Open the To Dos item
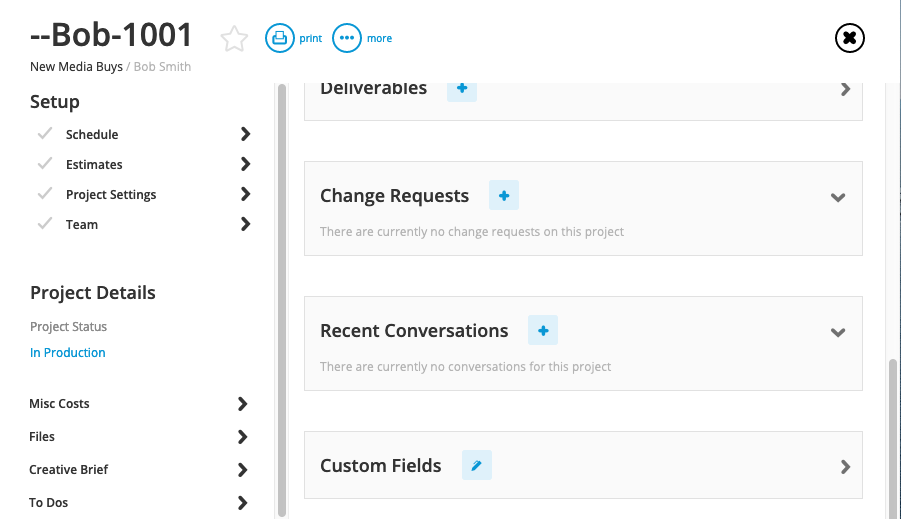This screenshot has height=519, width=901. point(48,502)
